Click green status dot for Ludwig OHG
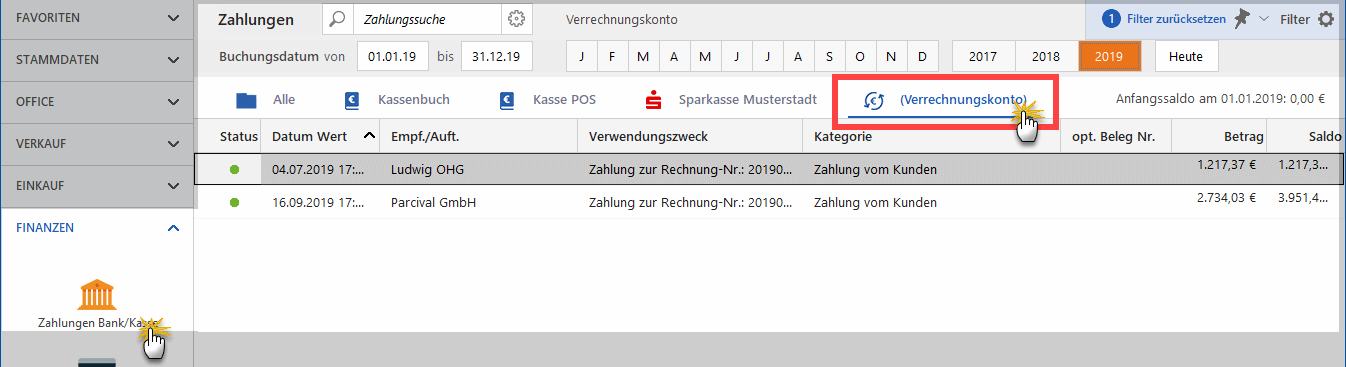Viewport: 1346px width, 367px height. (x=235, y=170)
